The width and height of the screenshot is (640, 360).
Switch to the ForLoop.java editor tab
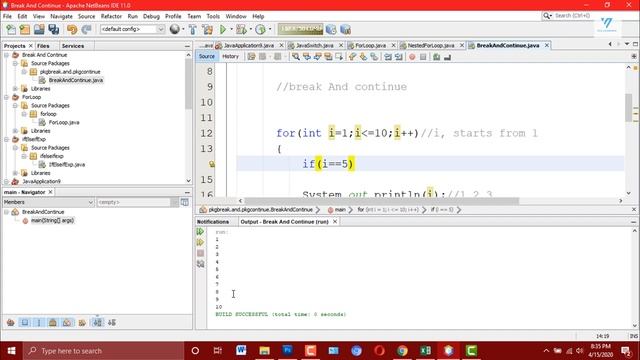tap(371, 45)
